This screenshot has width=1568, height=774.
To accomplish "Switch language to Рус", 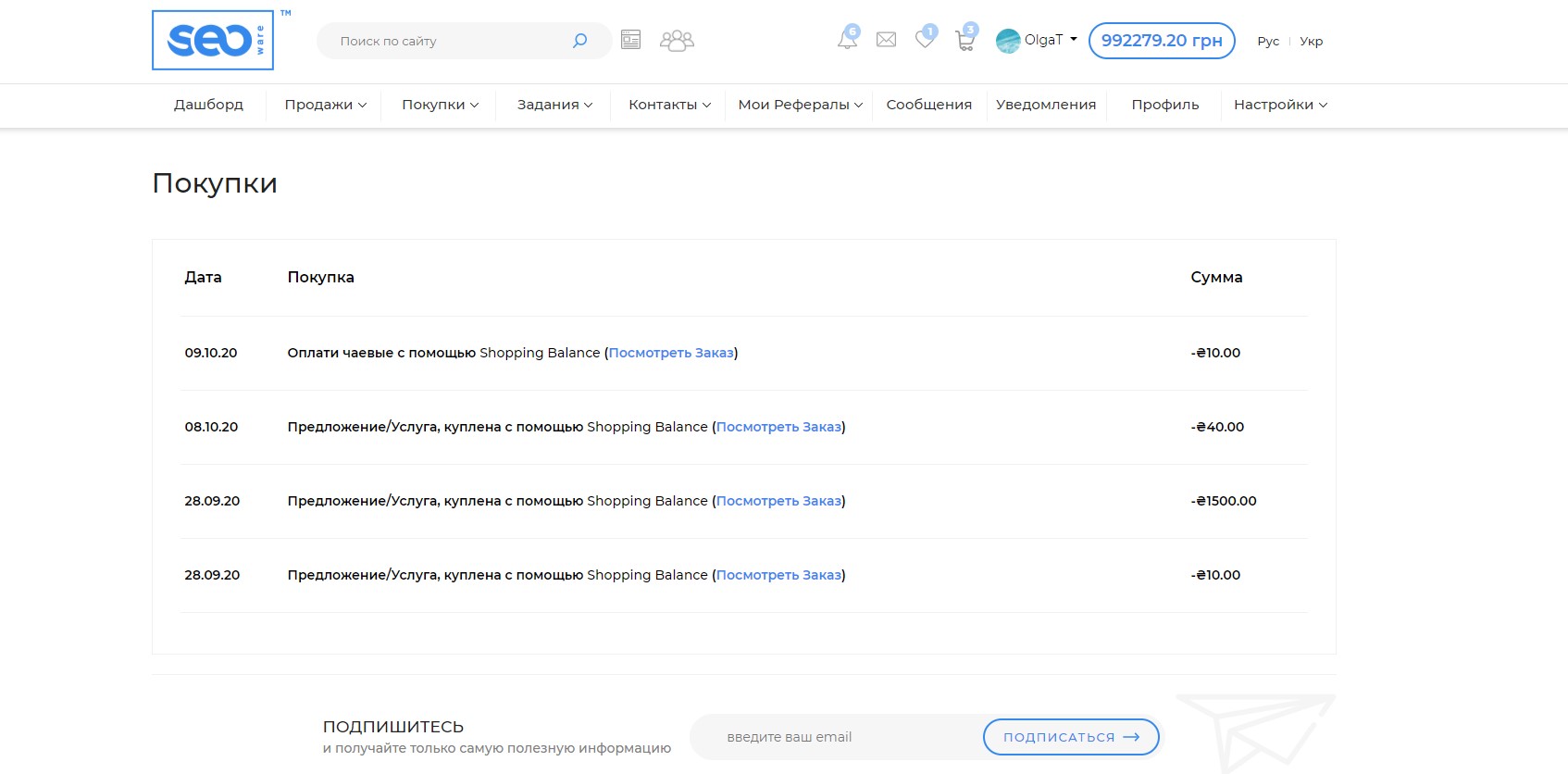I will (1268, 41).
